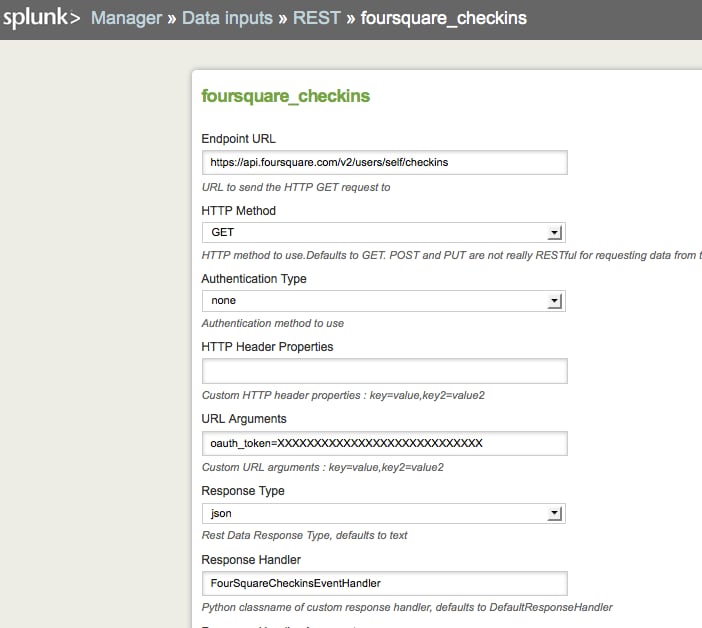Click the HTTP Method label
Viewport: 702px width, 628px height.
[x=238, y=211]
